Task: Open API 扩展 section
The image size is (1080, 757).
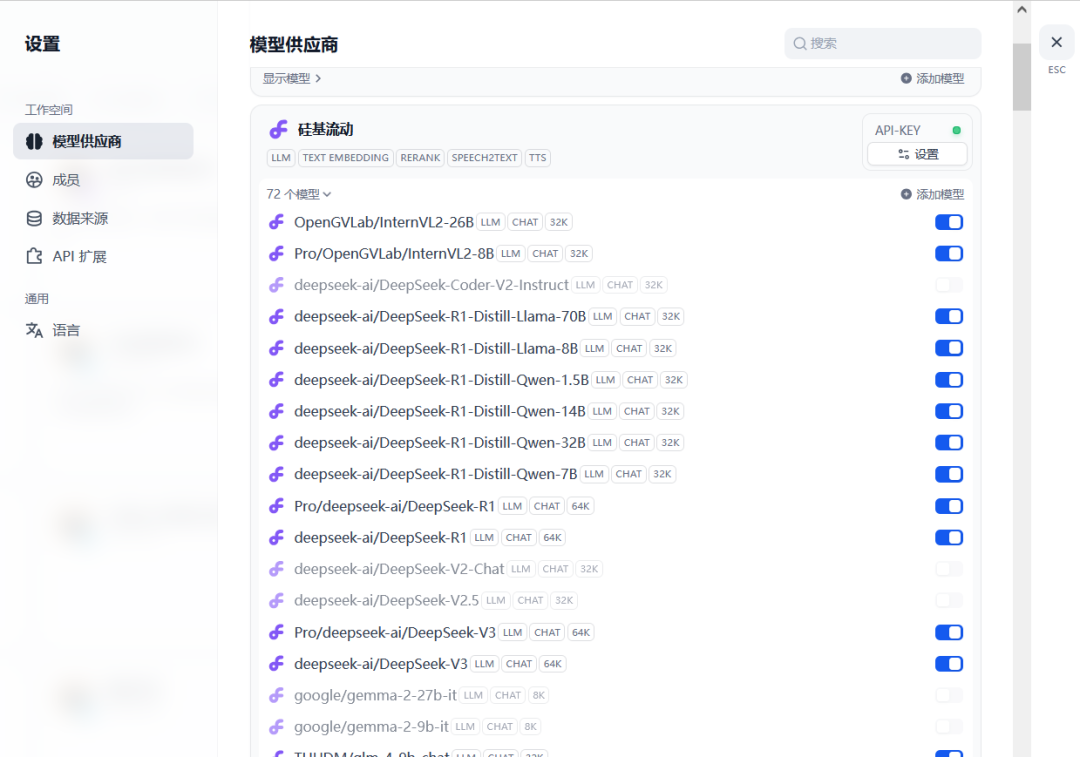Action: point(103,257)
